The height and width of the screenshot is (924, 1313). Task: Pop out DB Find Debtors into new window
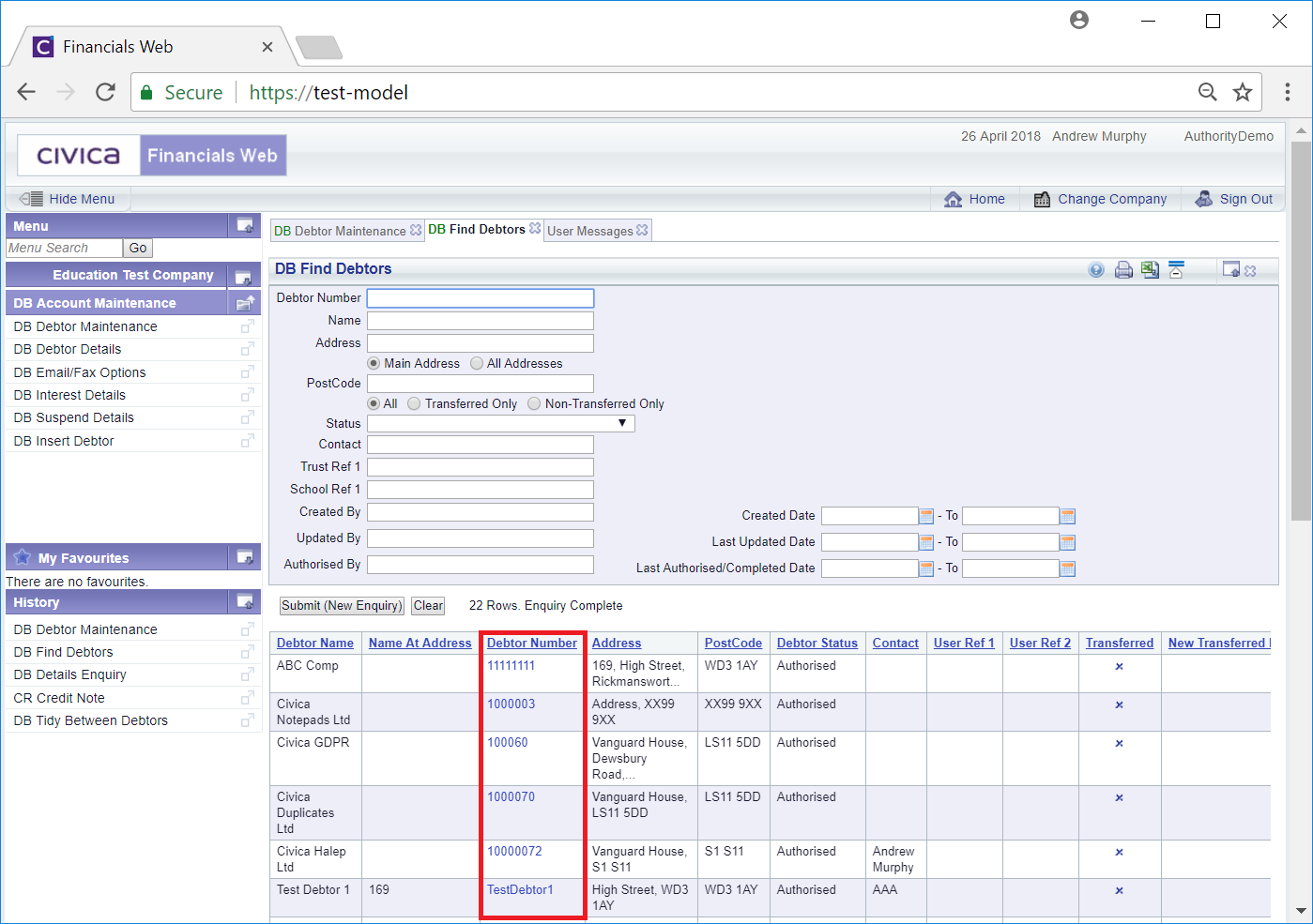(1231, 270)
